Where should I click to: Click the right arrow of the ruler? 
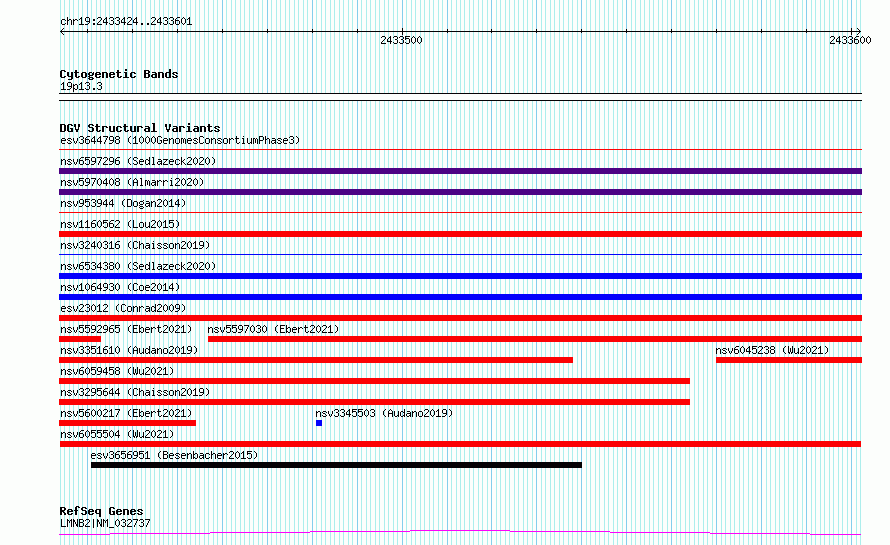857,31
